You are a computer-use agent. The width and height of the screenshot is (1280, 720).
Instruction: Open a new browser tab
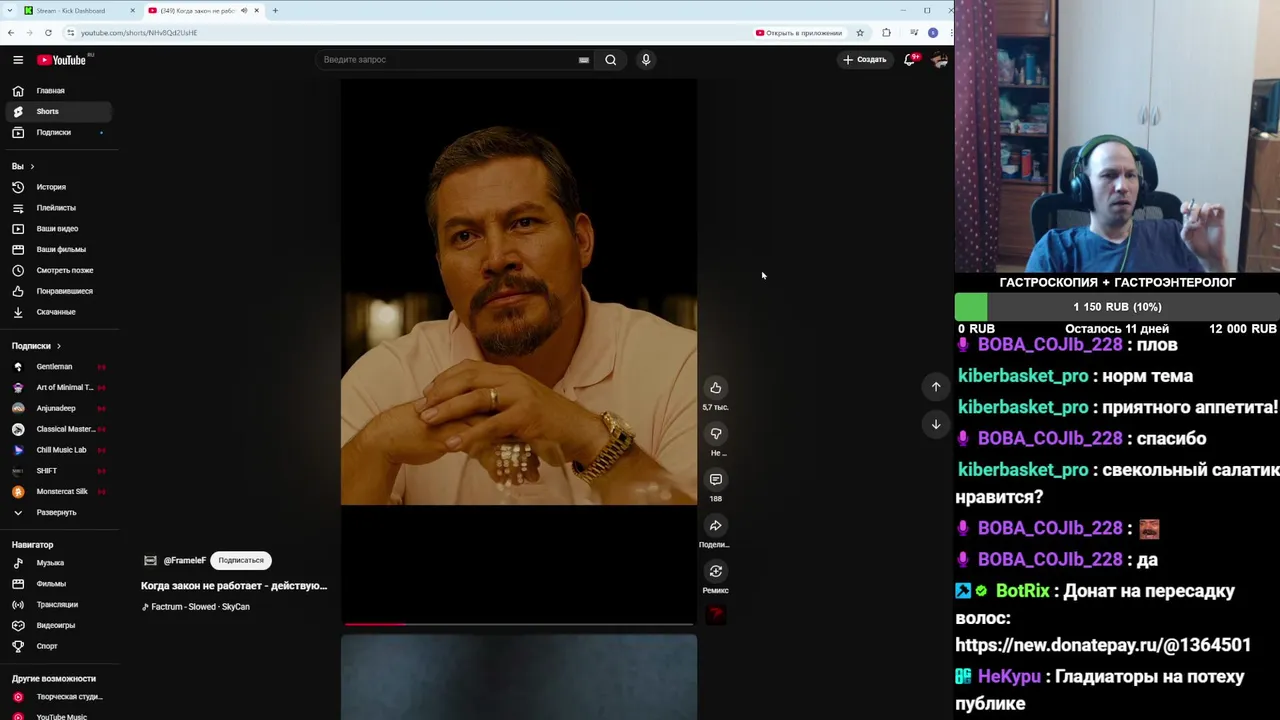click(x=275, y=11)
